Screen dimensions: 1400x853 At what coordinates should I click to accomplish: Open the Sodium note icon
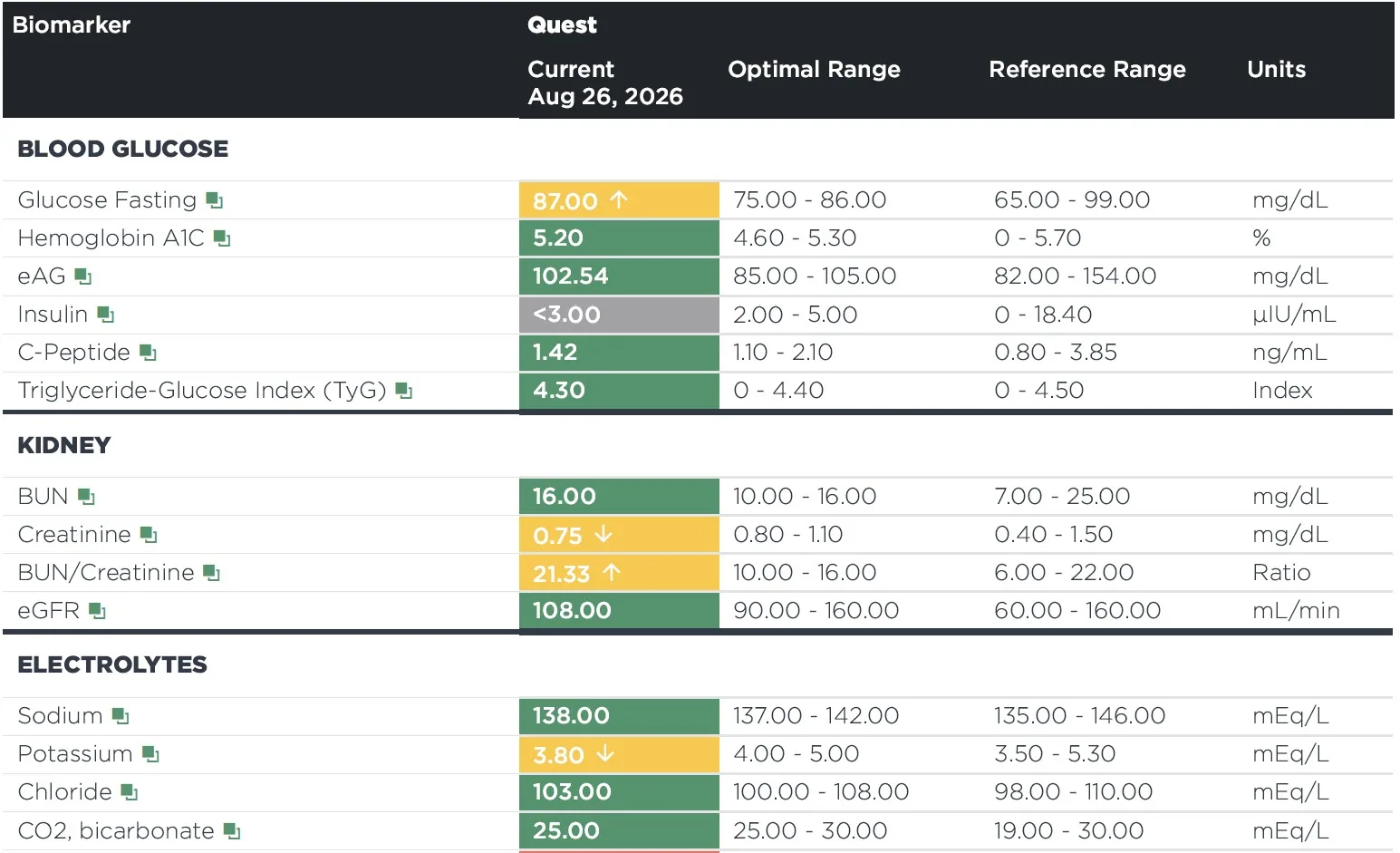[121, 716]
